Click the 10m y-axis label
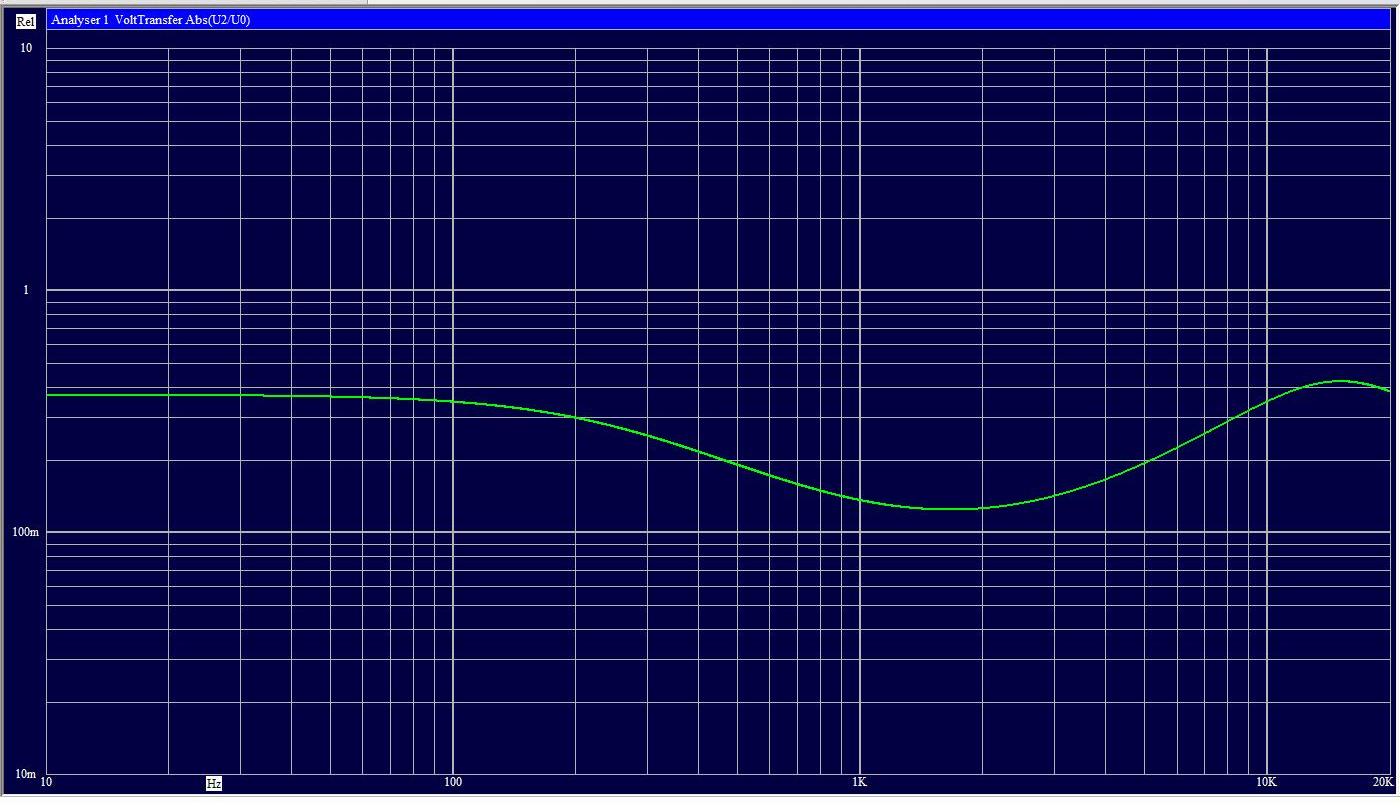The height and width of the screenshot is (808, 1400). click(24, 775)
